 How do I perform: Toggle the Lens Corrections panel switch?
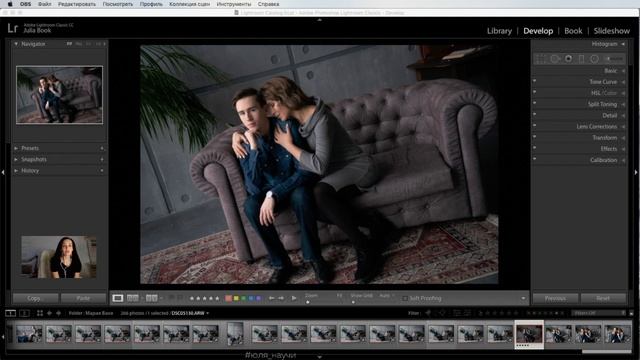(535, 126)
